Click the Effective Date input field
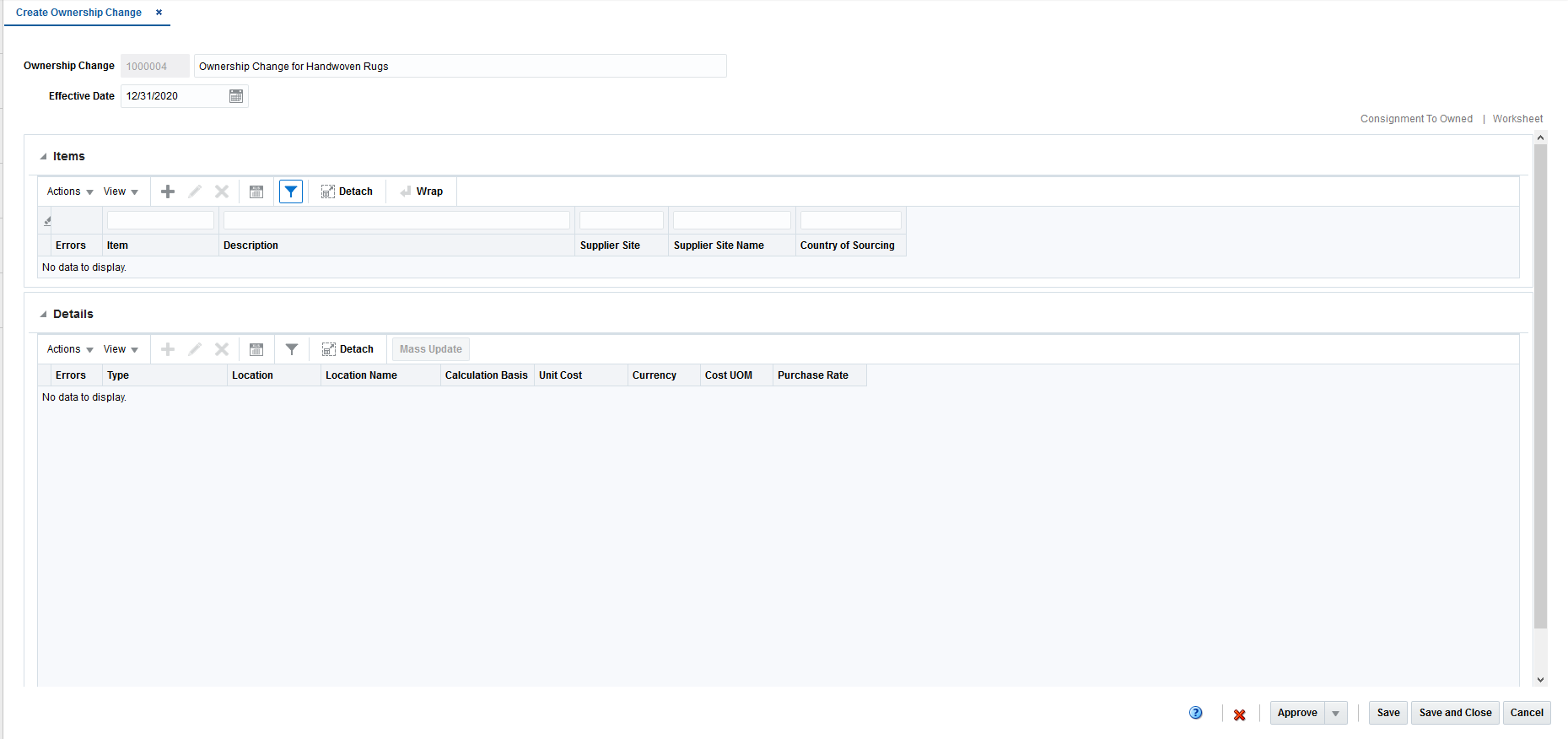 click(x=174, y=96)
